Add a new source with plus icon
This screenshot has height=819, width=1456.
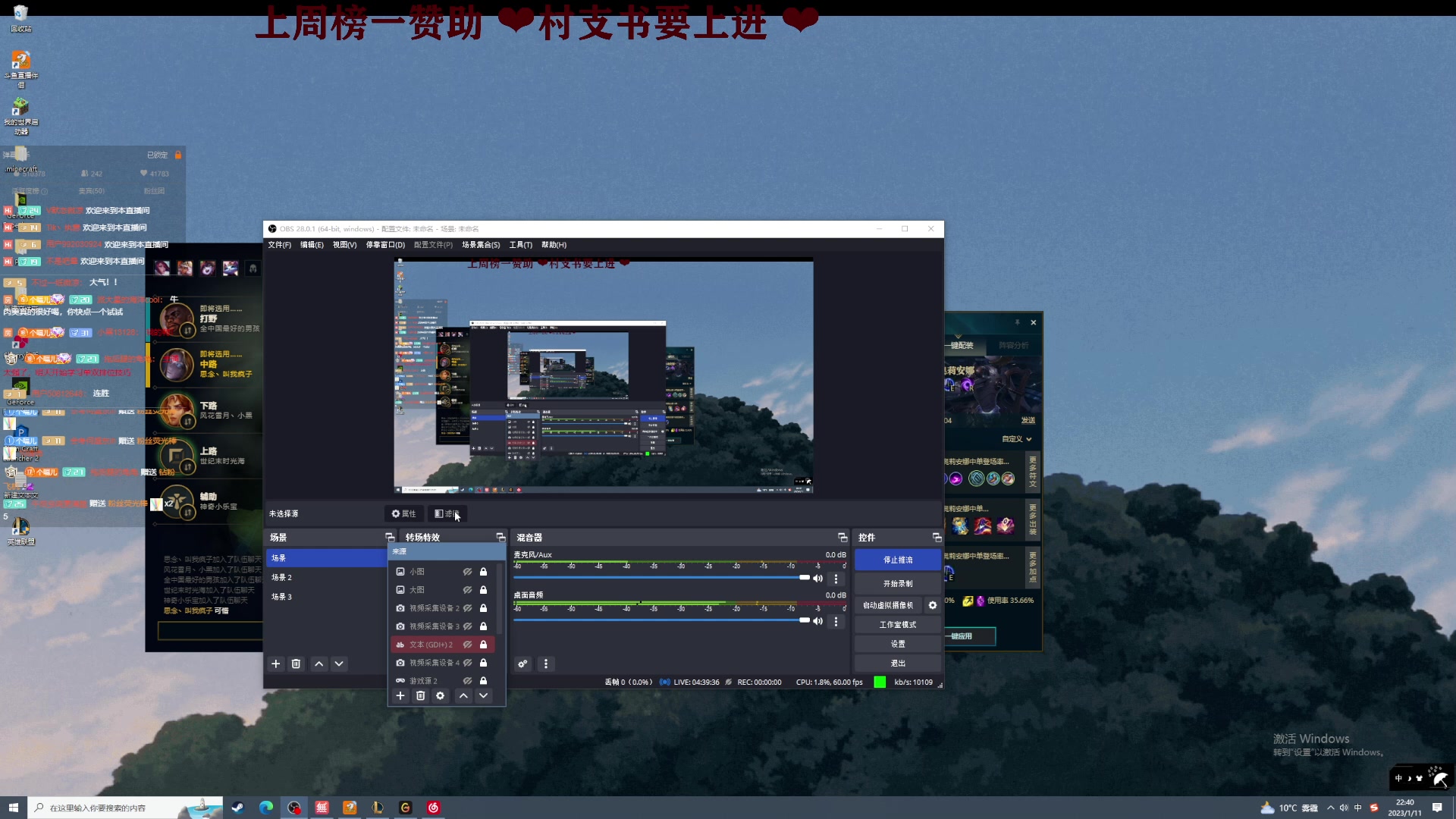pos(400,695)
